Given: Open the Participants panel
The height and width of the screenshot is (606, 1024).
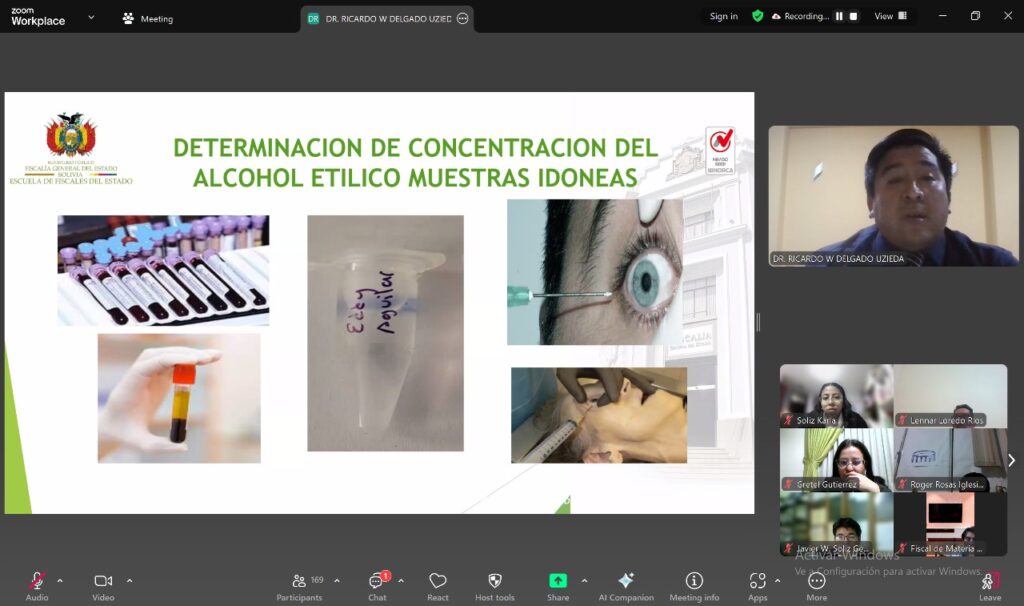Looking at the screenshot, I should point(299,586).
